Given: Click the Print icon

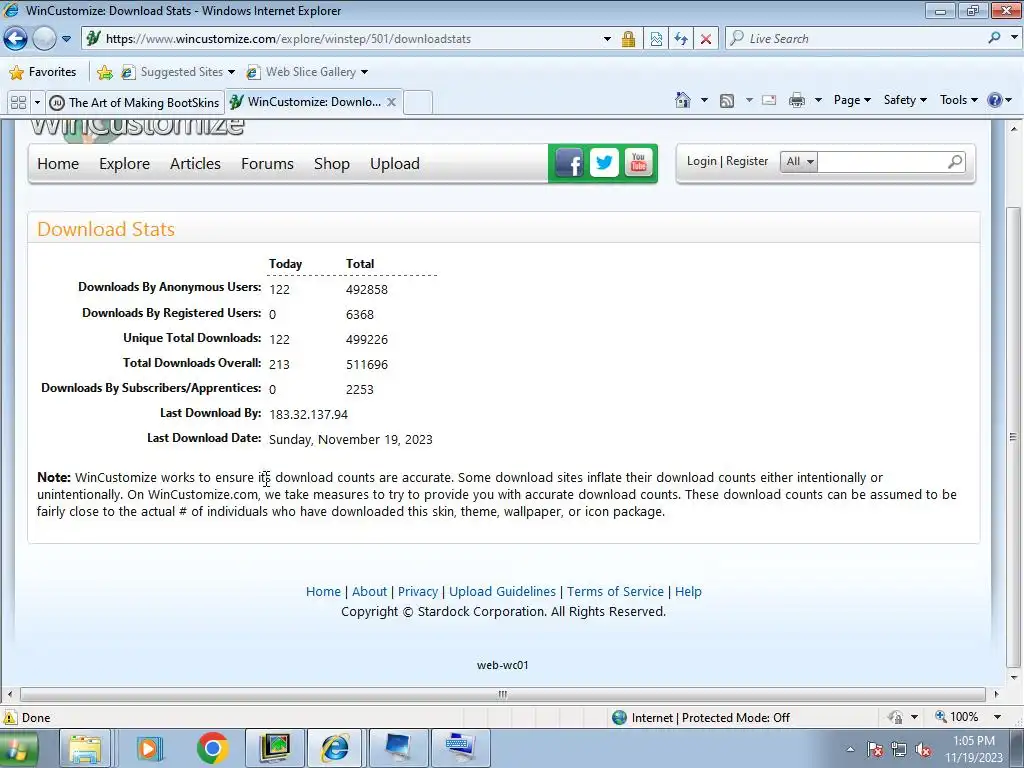Looking at the screenshot, I should click(797, 100).
